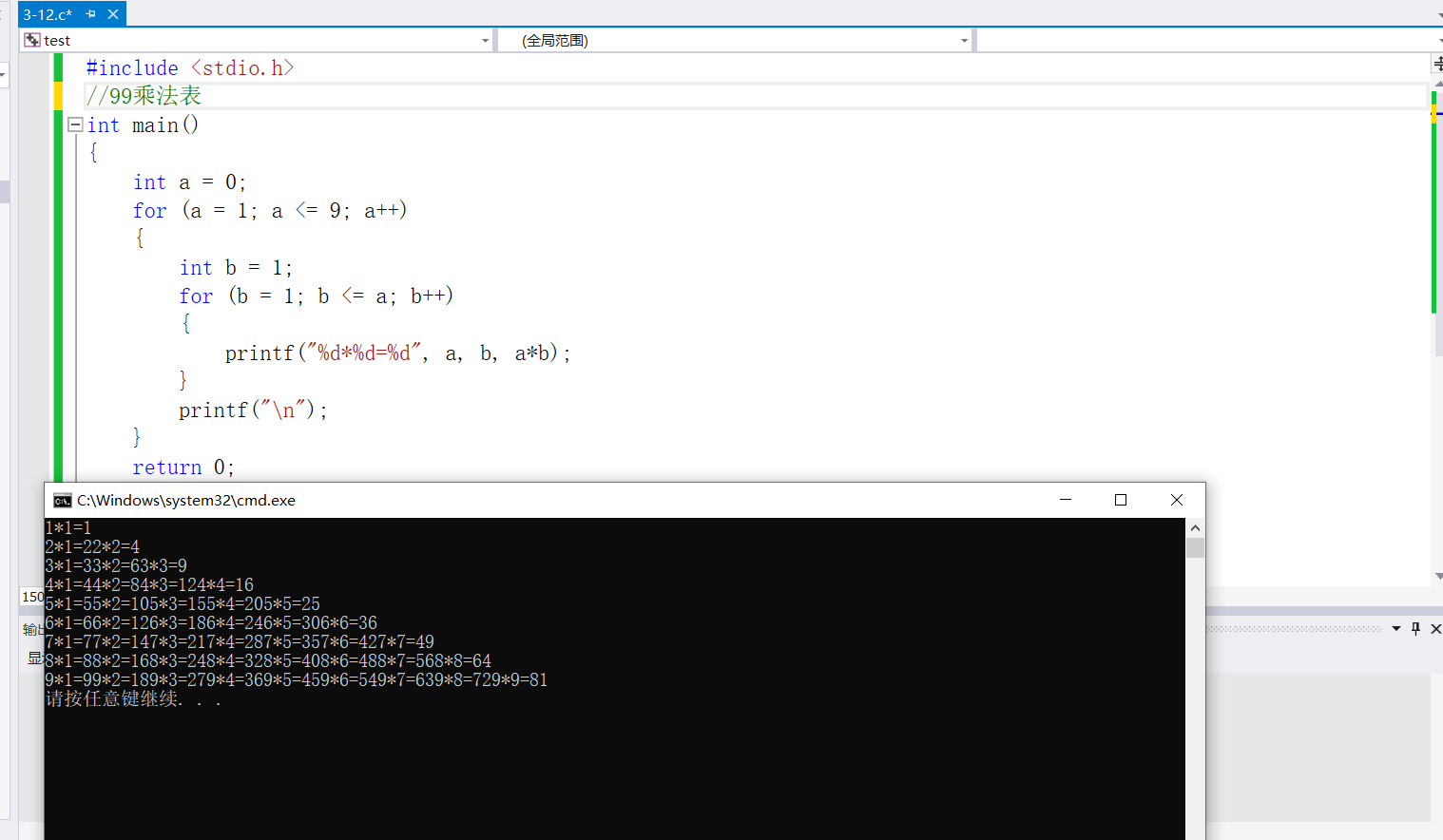Screen dimensions: 1443x840
Task: Click the 'for (a = 1; a <= 9; a++)' line
Action: (270, 211)
